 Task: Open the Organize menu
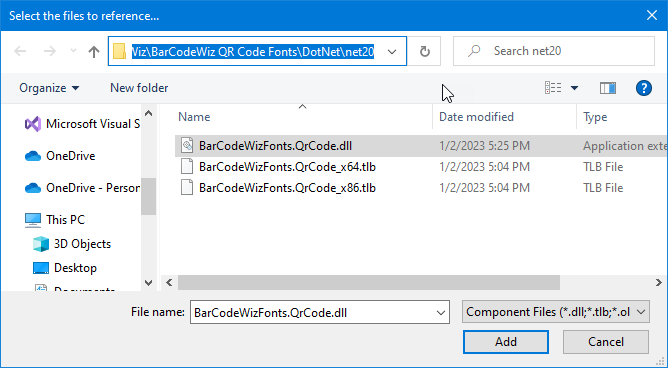click(x=49, y=88)
